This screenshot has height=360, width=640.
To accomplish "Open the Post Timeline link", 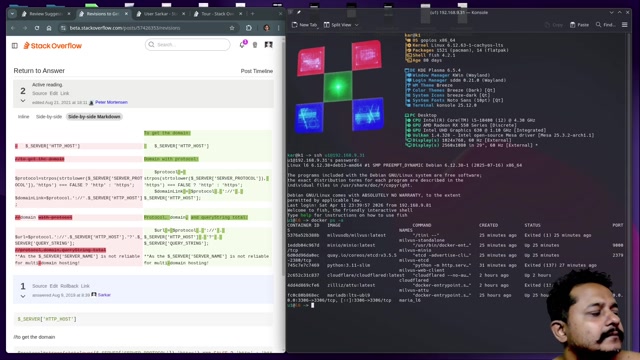I will coord(257,71).
